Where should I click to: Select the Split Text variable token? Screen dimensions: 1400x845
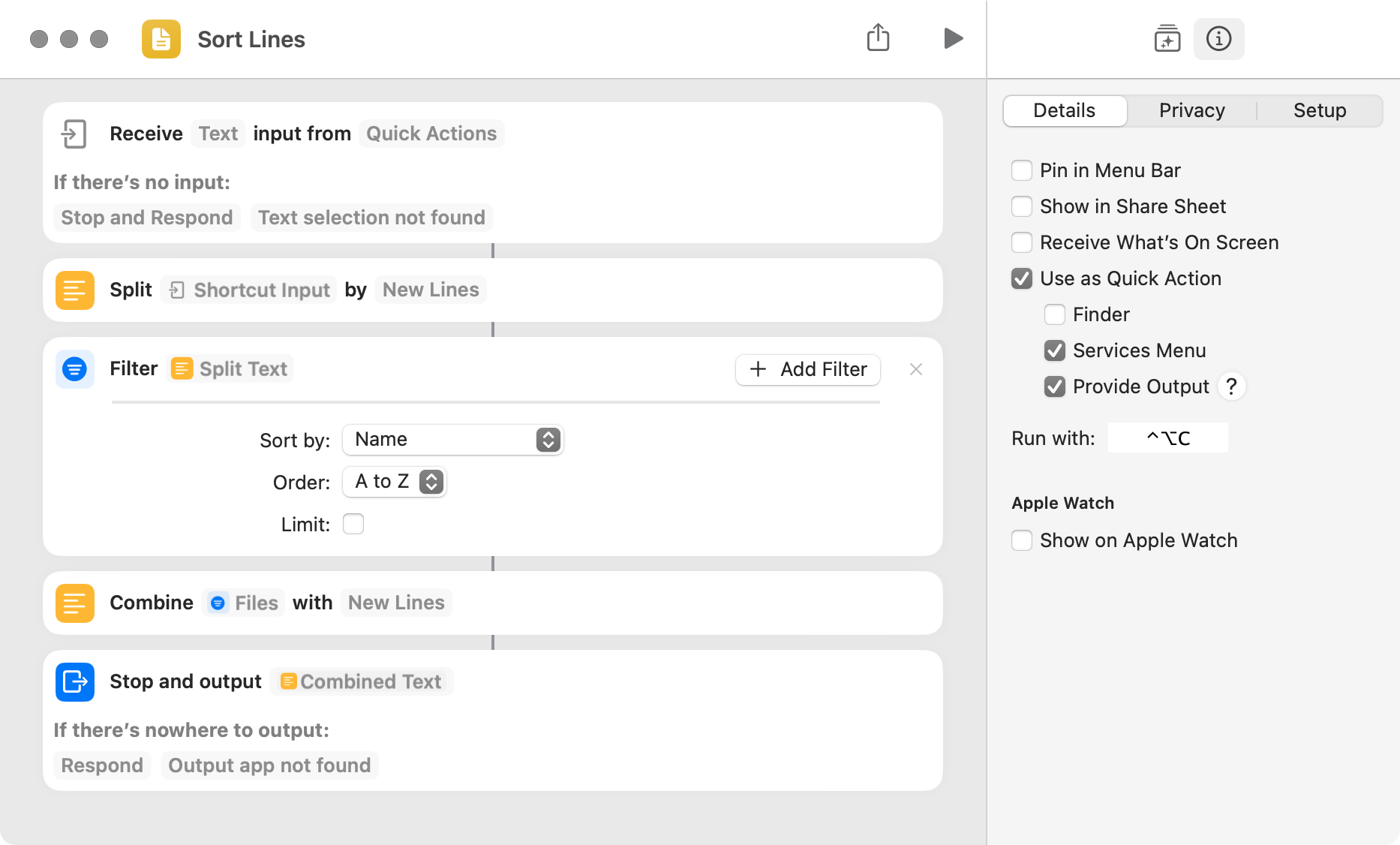(230, 369)
